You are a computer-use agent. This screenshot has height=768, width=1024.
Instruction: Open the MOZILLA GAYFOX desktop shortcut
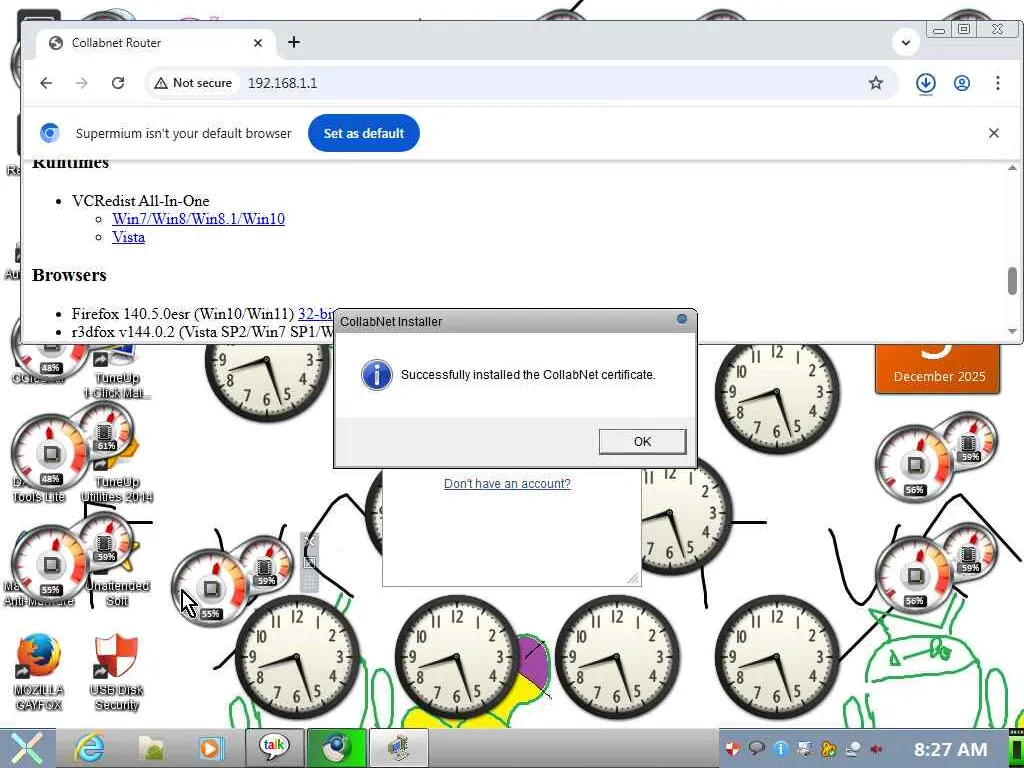coord(39,673)
